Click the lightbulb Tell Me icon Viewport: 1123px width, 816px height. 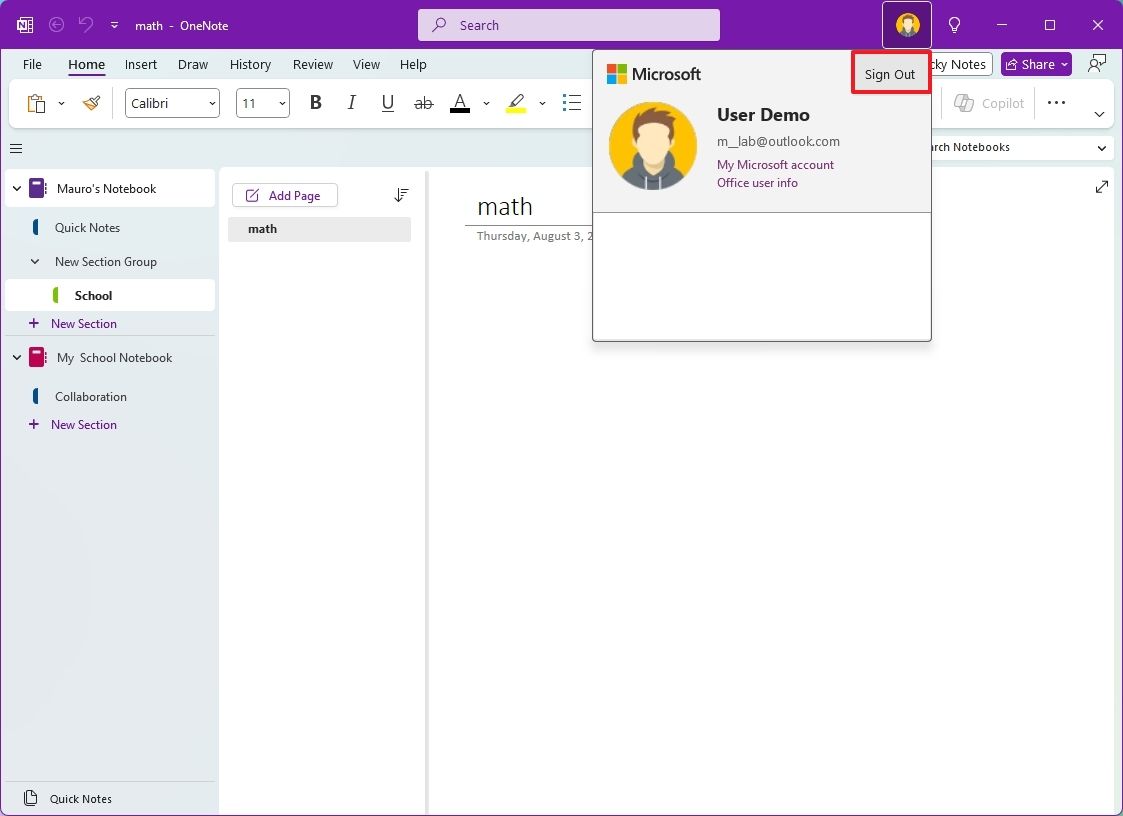[x=954, y=24]
